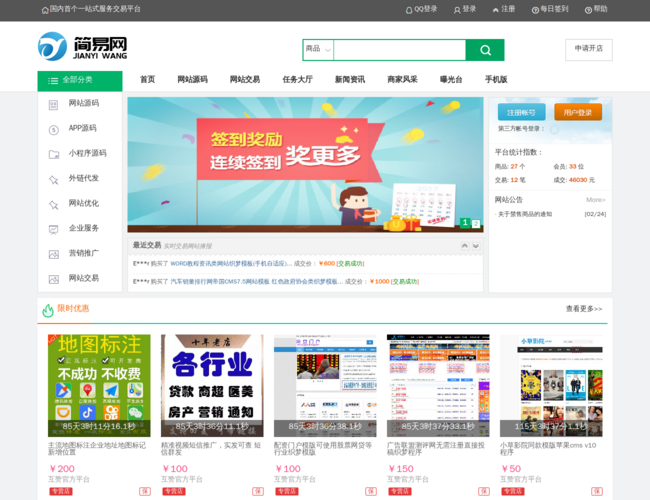Open the 关于禁售商品的通知 announcement
This screenshot has width=650, height=500.
pos(525,214)
